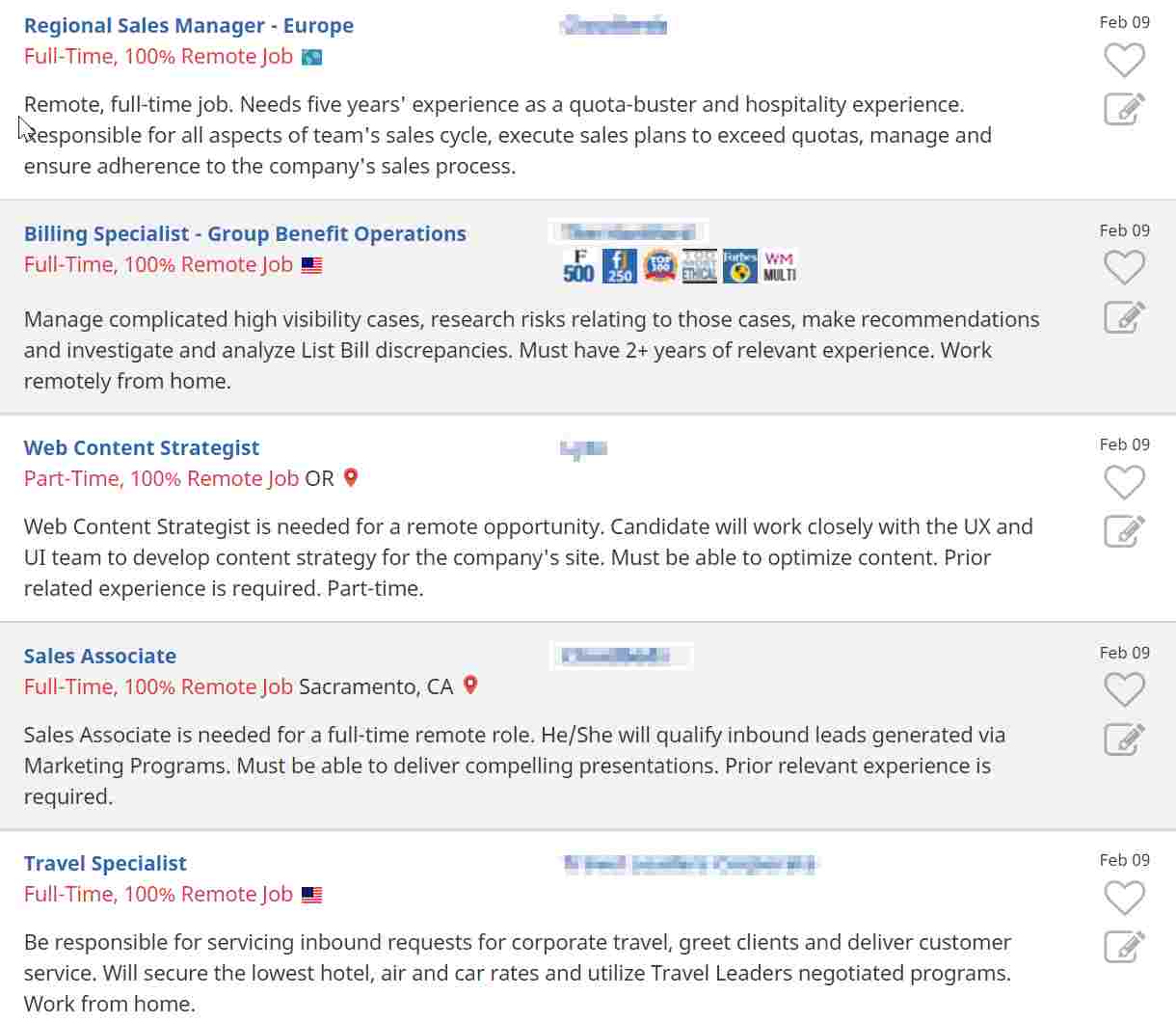This screenshot has width=1176, height=1022.
Task: Open note editor for Billing Specialist job
Action: 1124,317
